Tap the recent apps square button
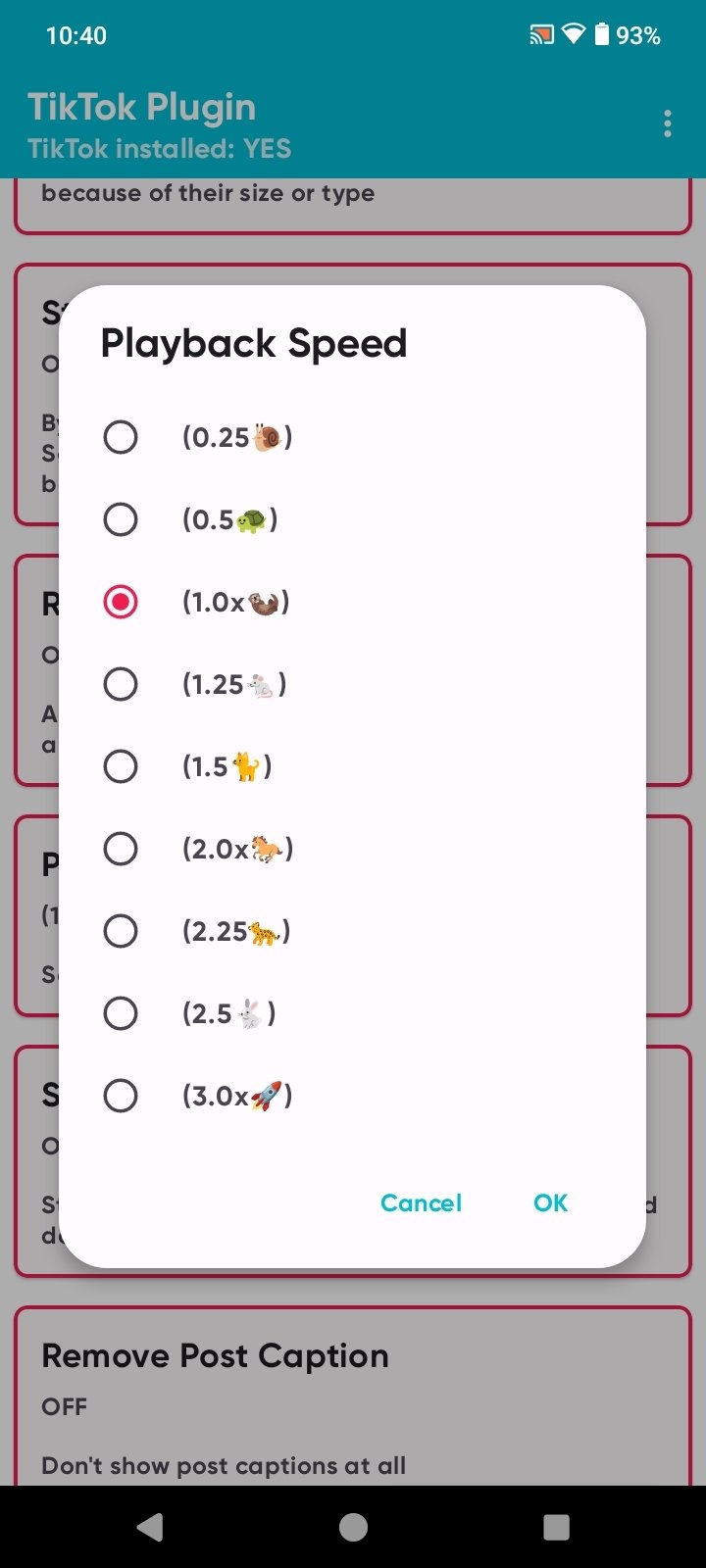The width and height of the screenshot is (706, 1568). [556, 1527]
